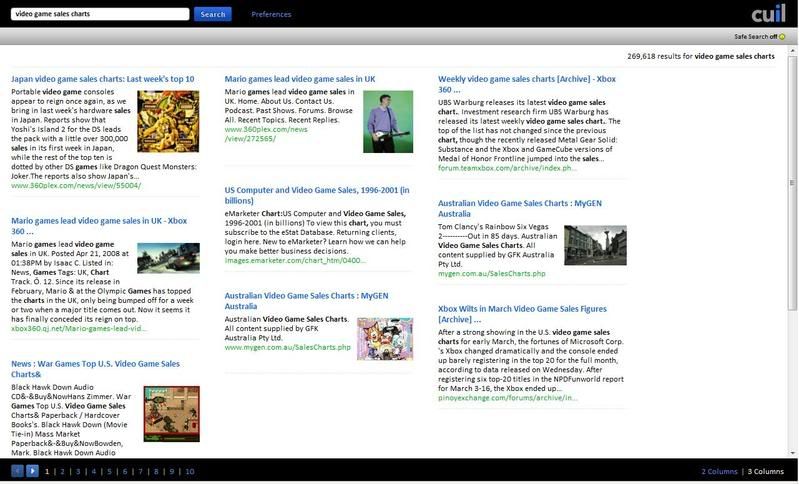Screen dimensions: 799x484
Task: Go to previous results page arrow
Action: click(x=17, y=471)
